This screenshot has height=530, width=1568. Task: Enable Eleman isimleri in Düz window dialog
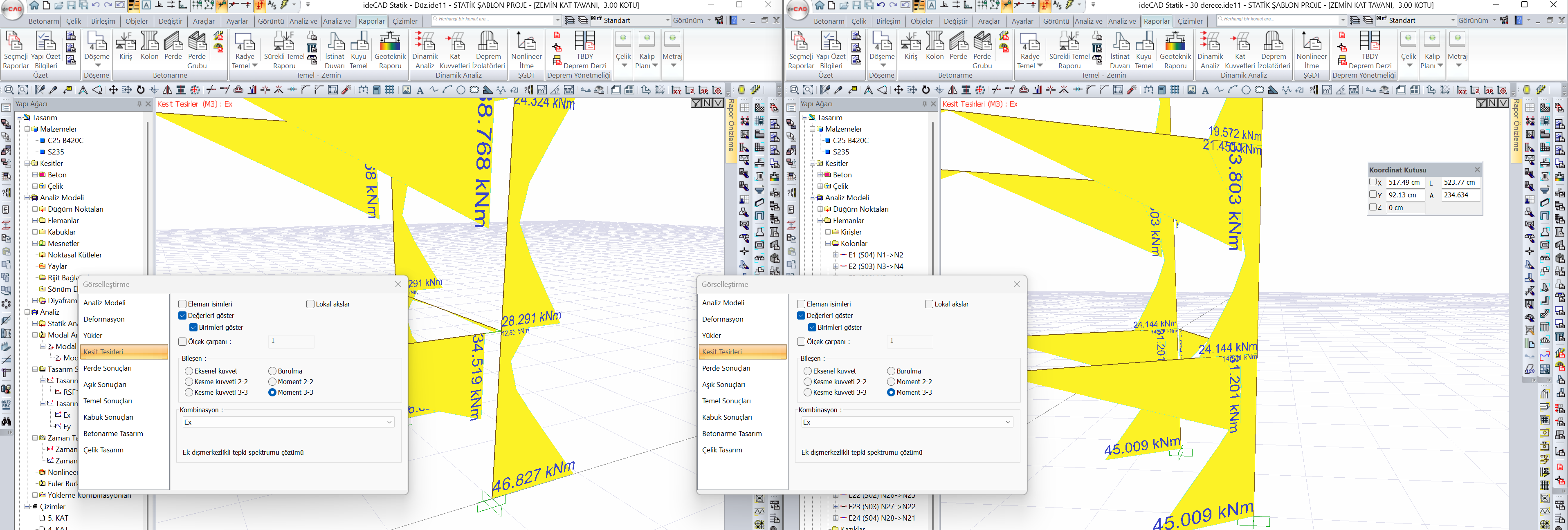[182, 304]
